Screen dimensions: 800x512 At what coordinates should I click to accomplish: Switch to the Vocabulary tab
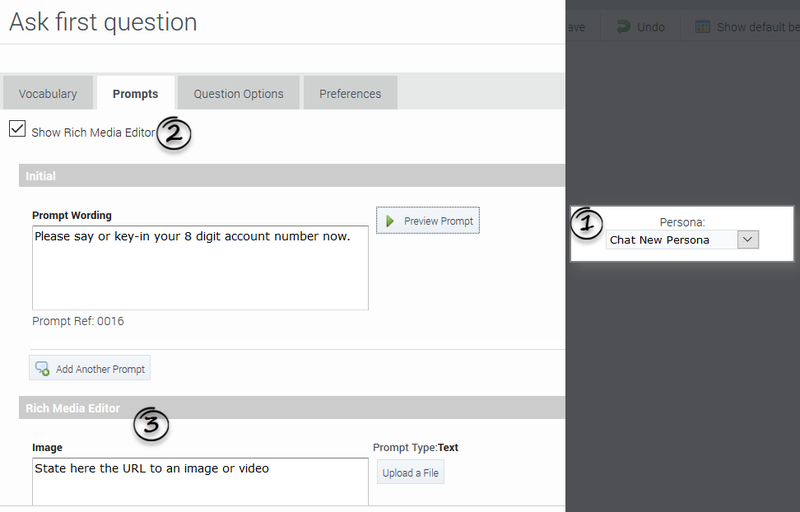48,94
